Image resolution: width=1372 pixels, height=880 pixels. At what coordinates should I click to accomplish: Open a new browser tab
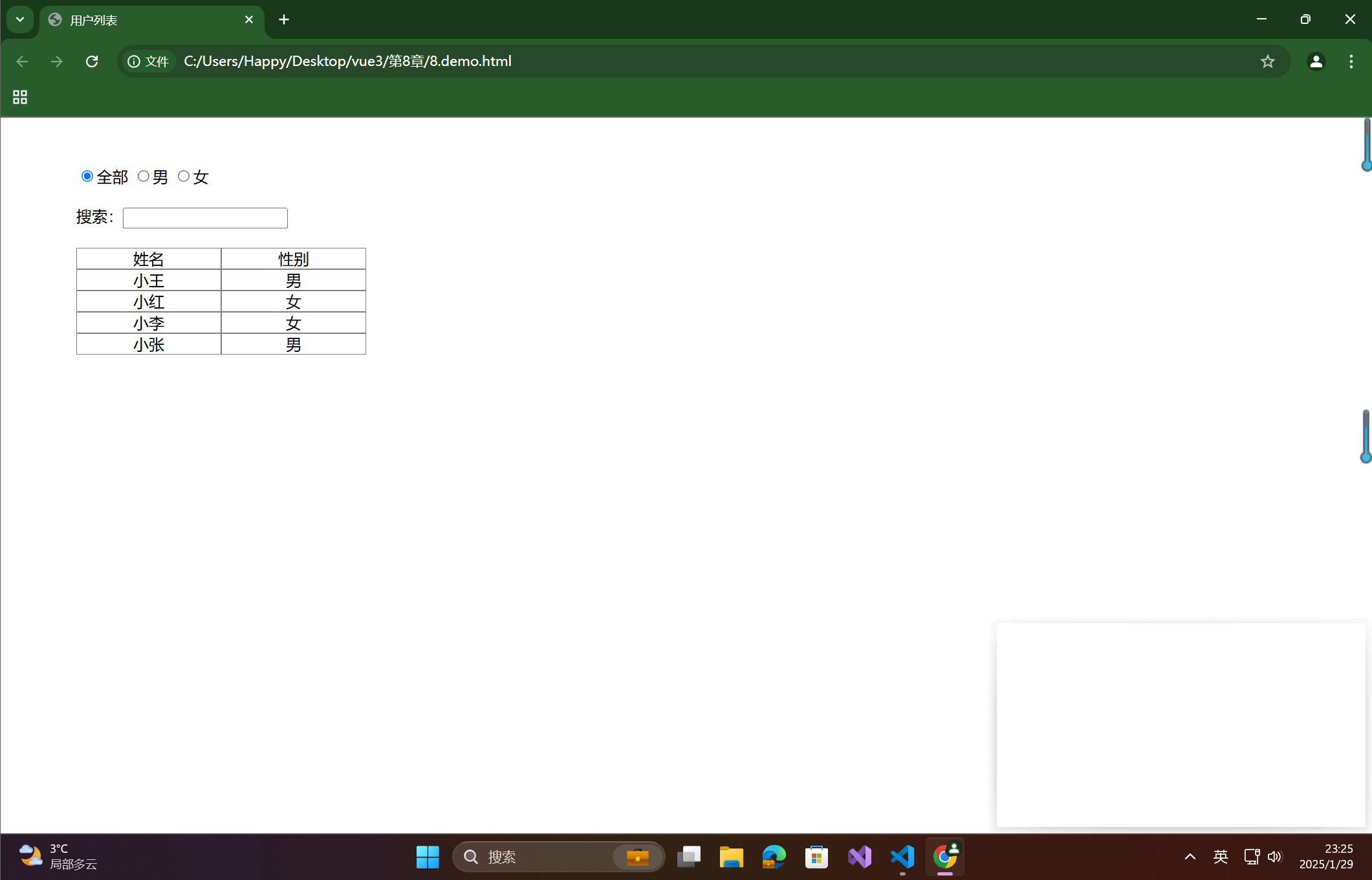point(284,19)
